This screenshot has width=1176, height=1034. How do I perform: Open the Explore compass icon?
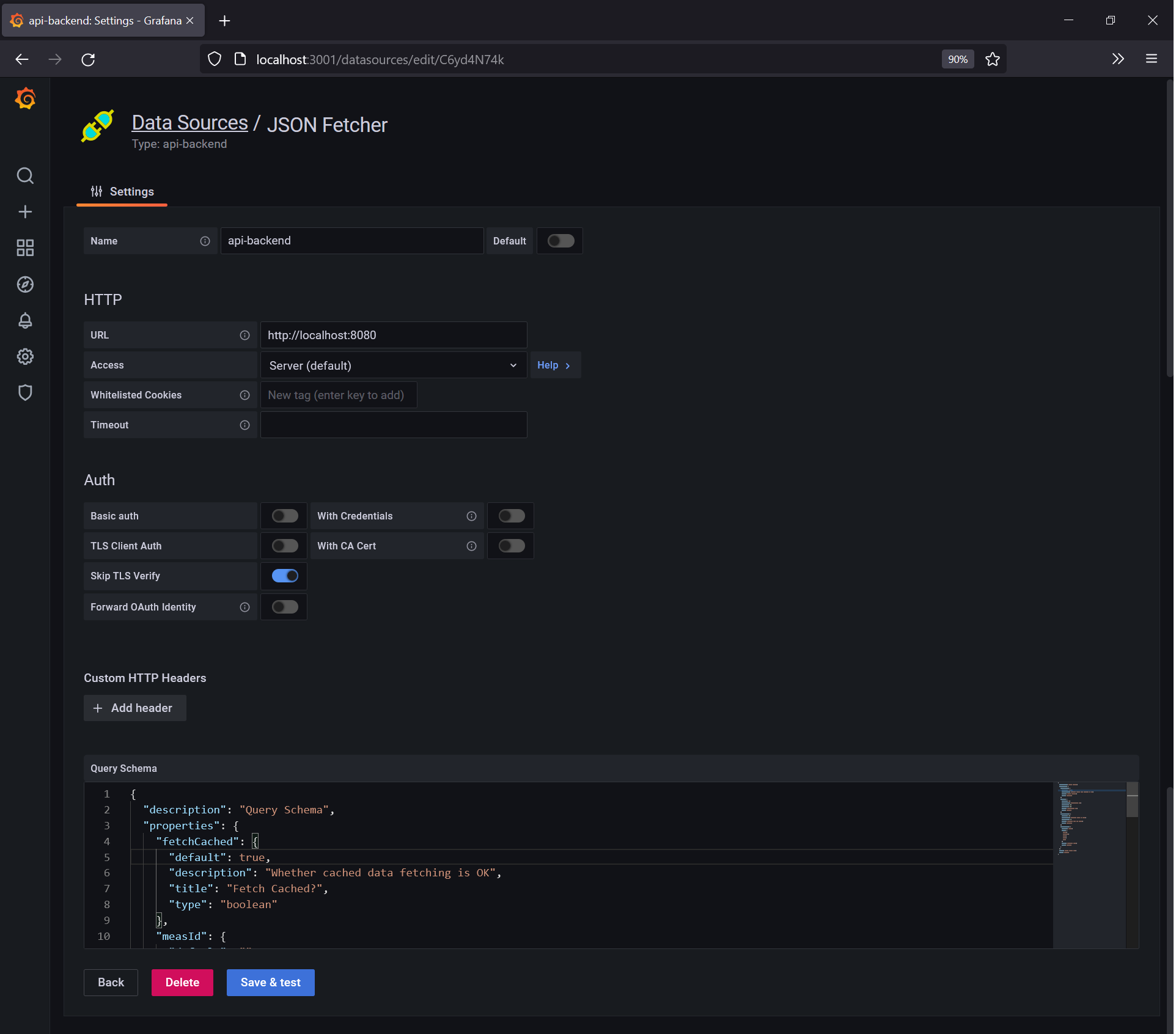(x=25, y=284)
